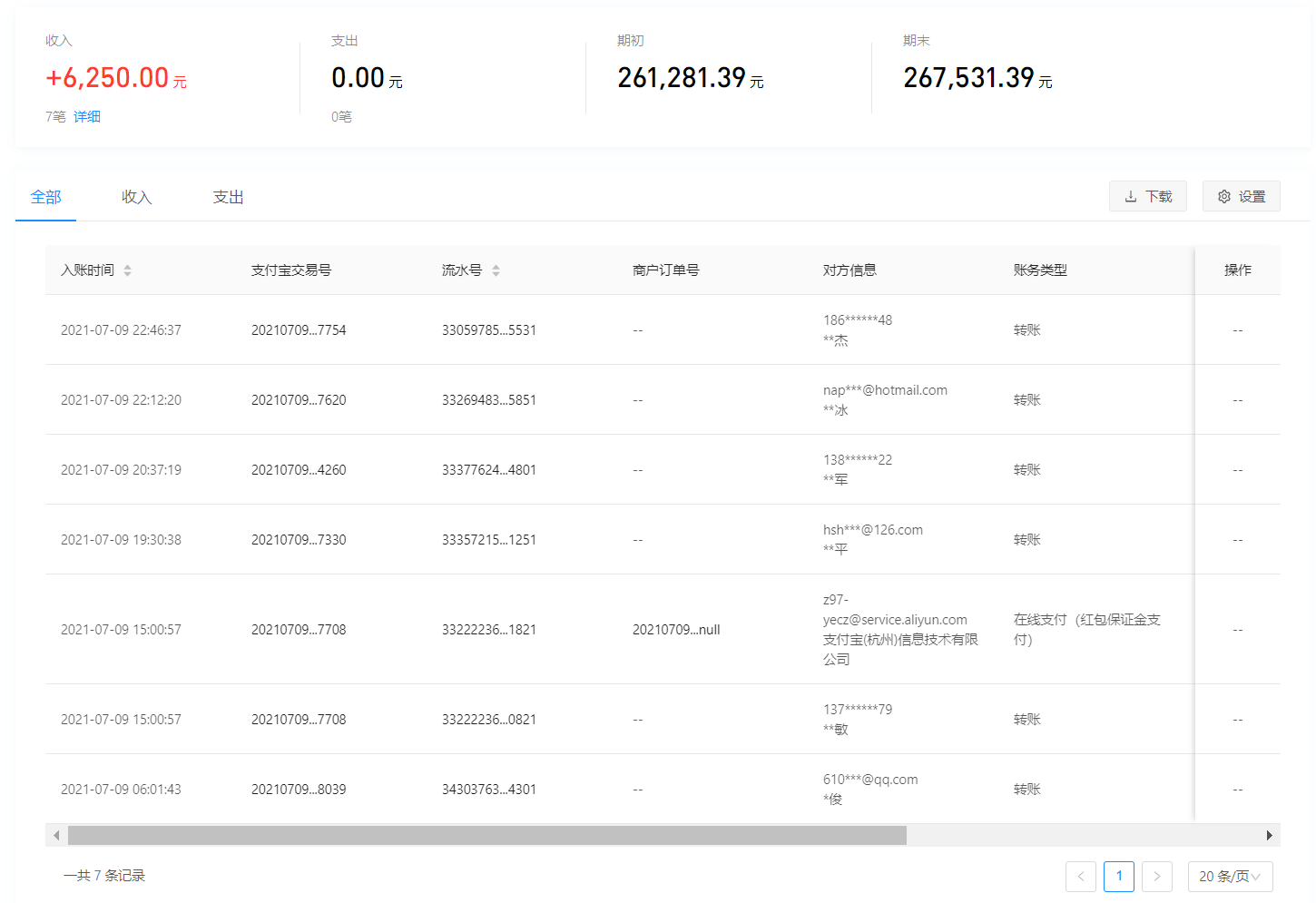Click the horizontal table scrollbar thumb
The height and width of the screenshot is (903, 1316).
point(486,835)
